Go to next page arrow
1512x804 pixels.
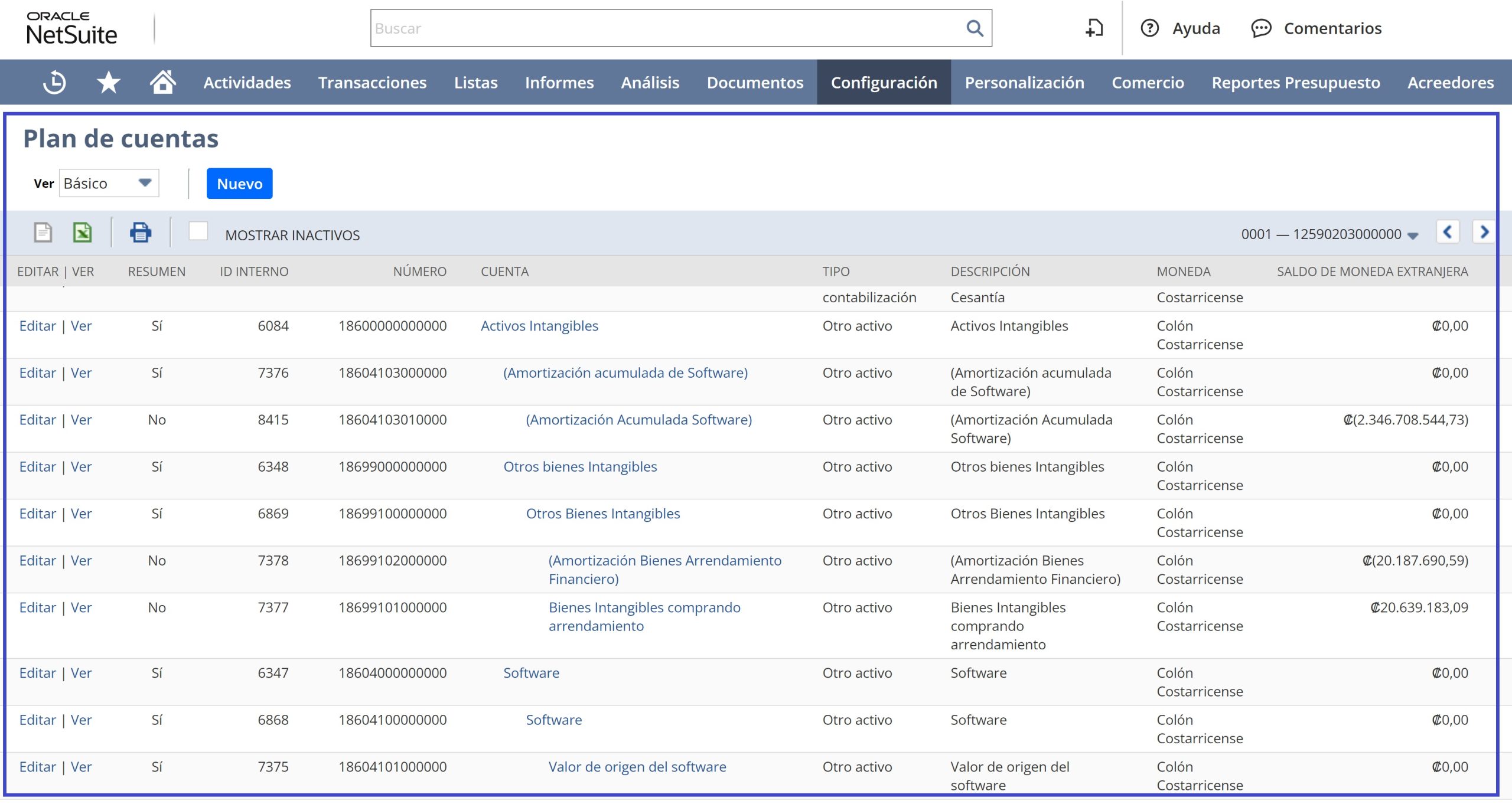tap(1484, 232)
